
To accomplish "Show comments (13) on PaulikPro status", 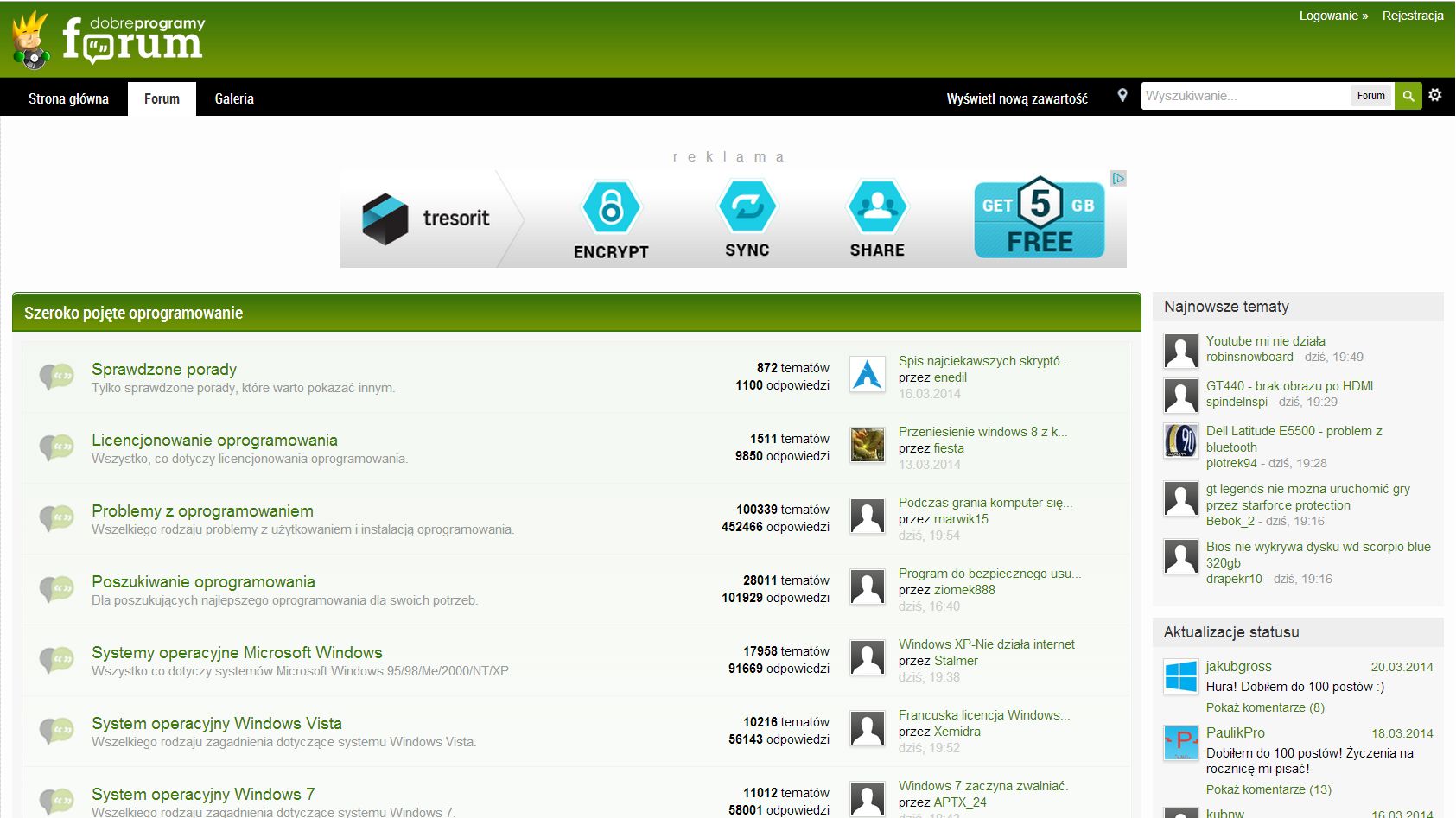I will pyautogui.click(x=1268, y=789).
